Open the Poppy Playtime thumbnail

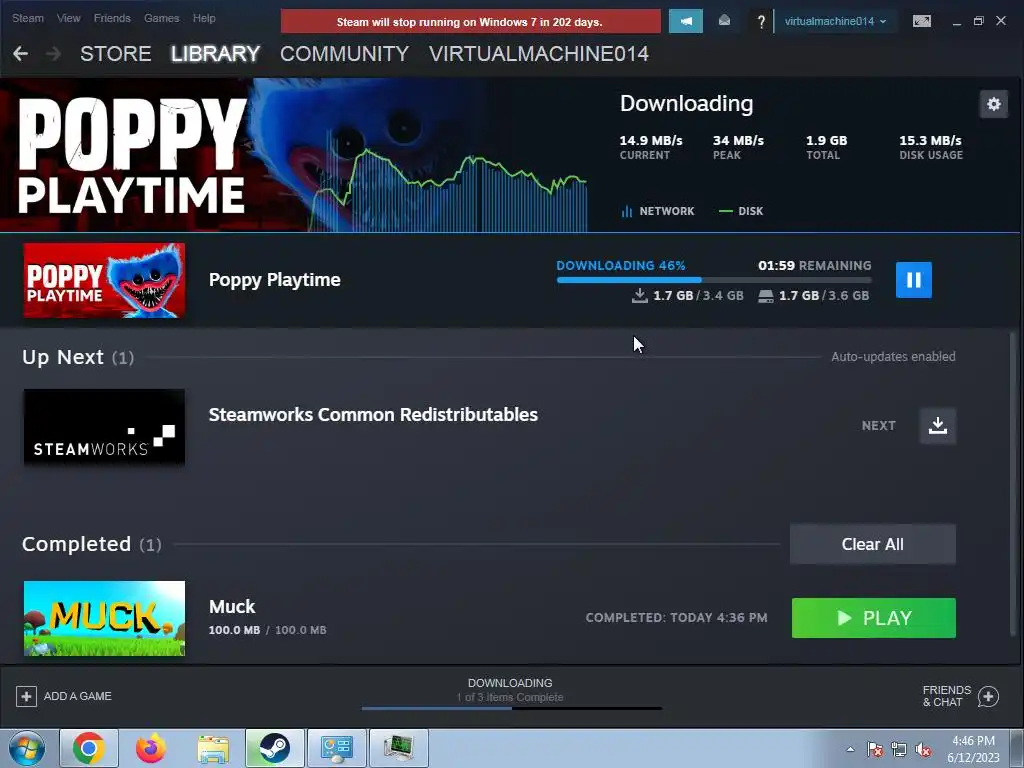104,280
